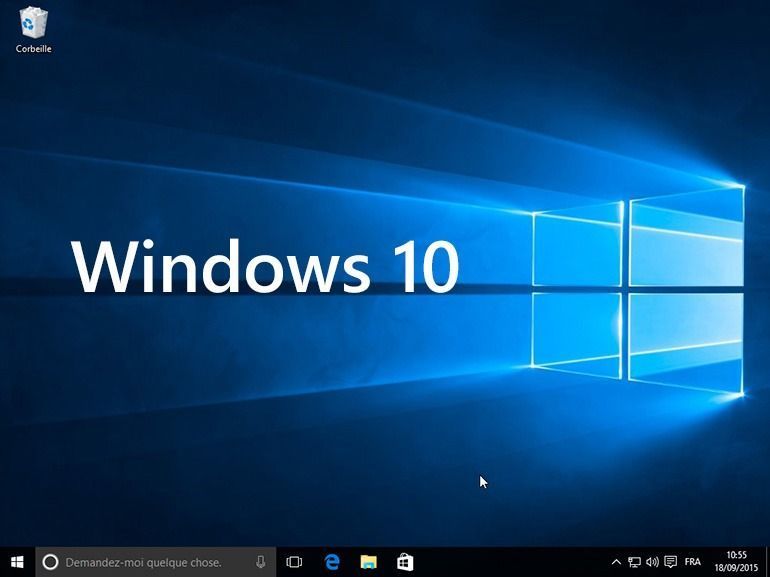Select the Corbeille recycle bin icon
This screenshot has width=770, height=577.
tap(33, 29)
